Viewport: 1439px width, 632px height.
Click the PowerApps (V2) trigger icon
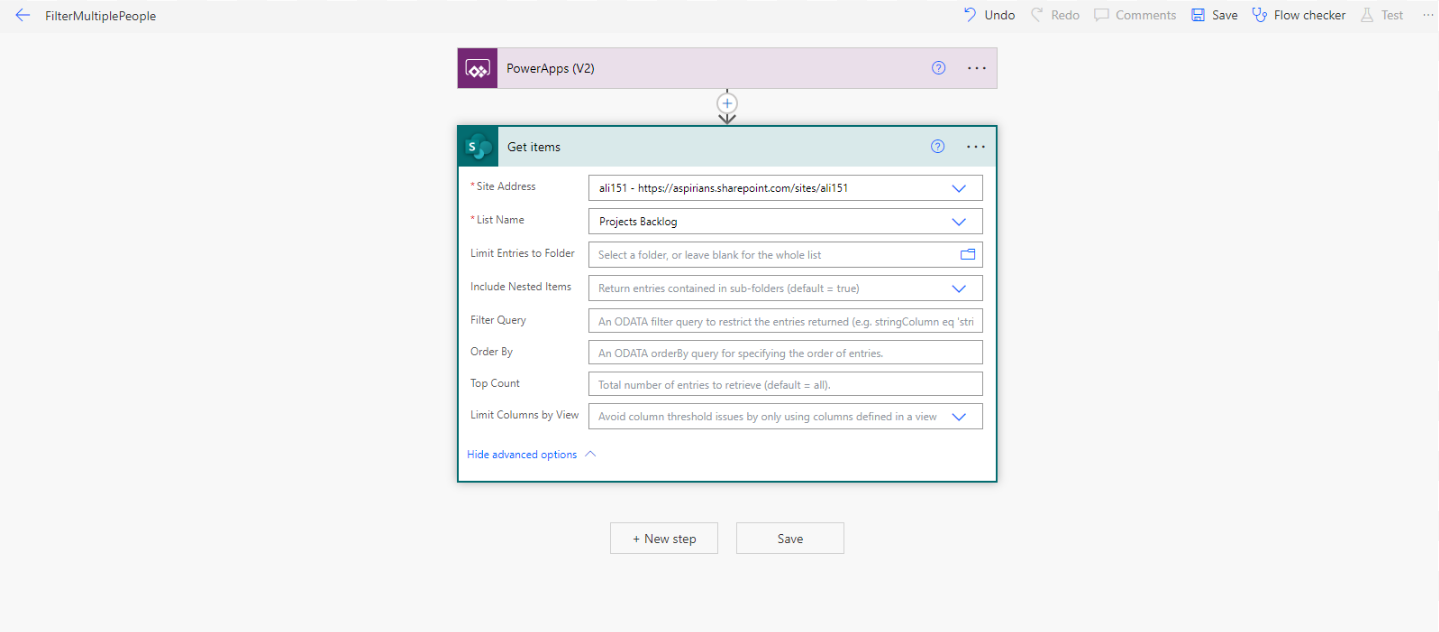[x=478, y=69]
